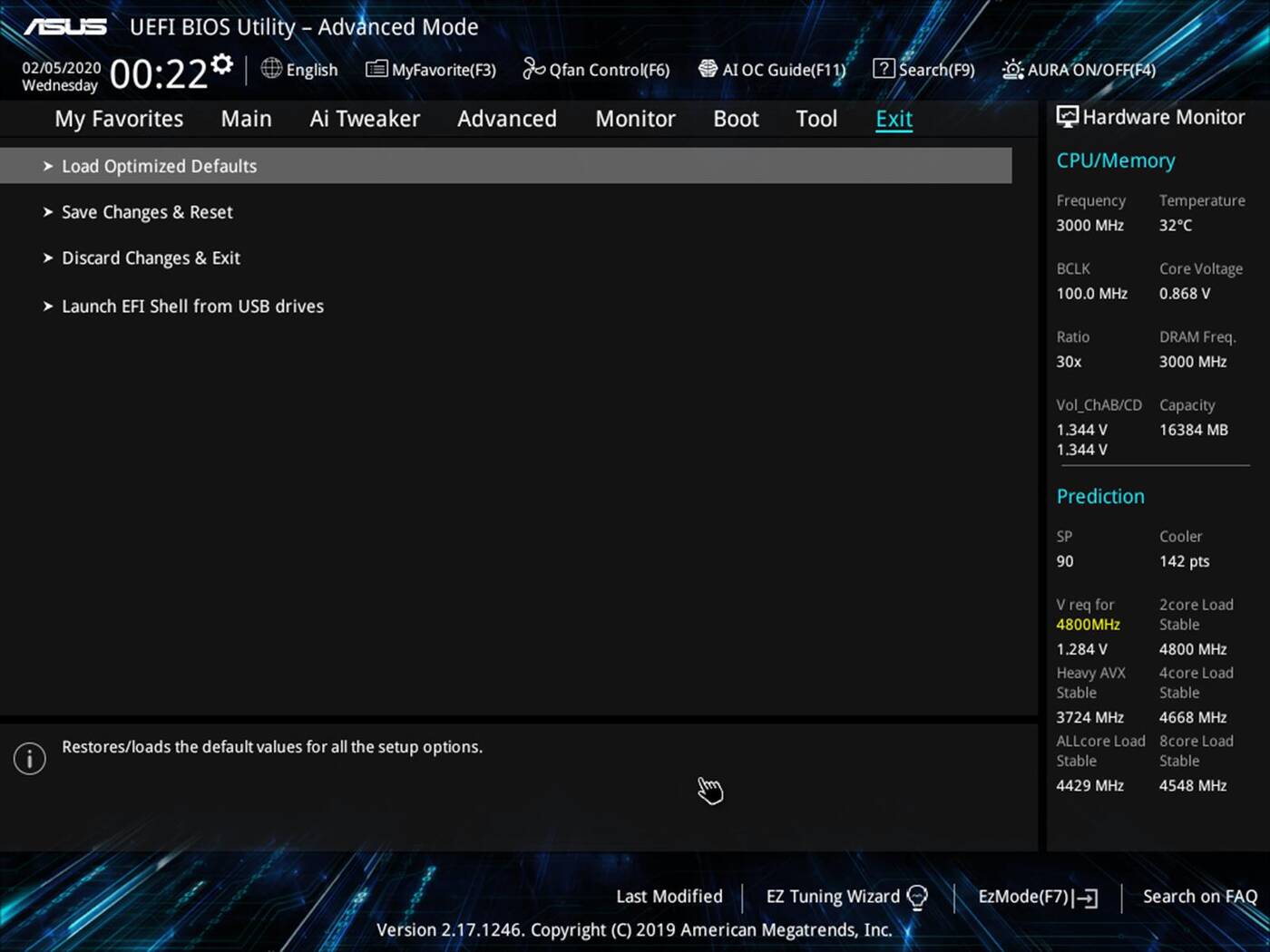Toggle AURA lighting on or off
This screenshot has height=952, width=1270.
(1078, 69)
